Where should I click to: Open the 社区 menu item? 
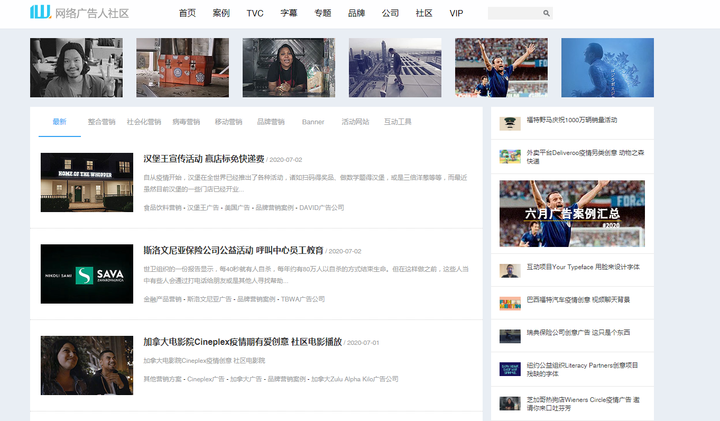coord(424,13)
